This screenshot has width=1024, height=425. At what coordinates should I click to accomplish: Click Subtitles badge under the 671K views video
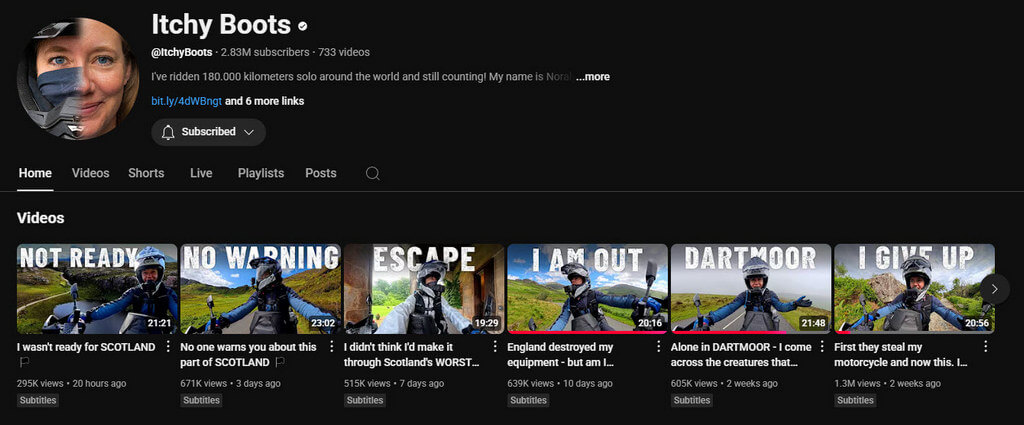tap(201, 400)
